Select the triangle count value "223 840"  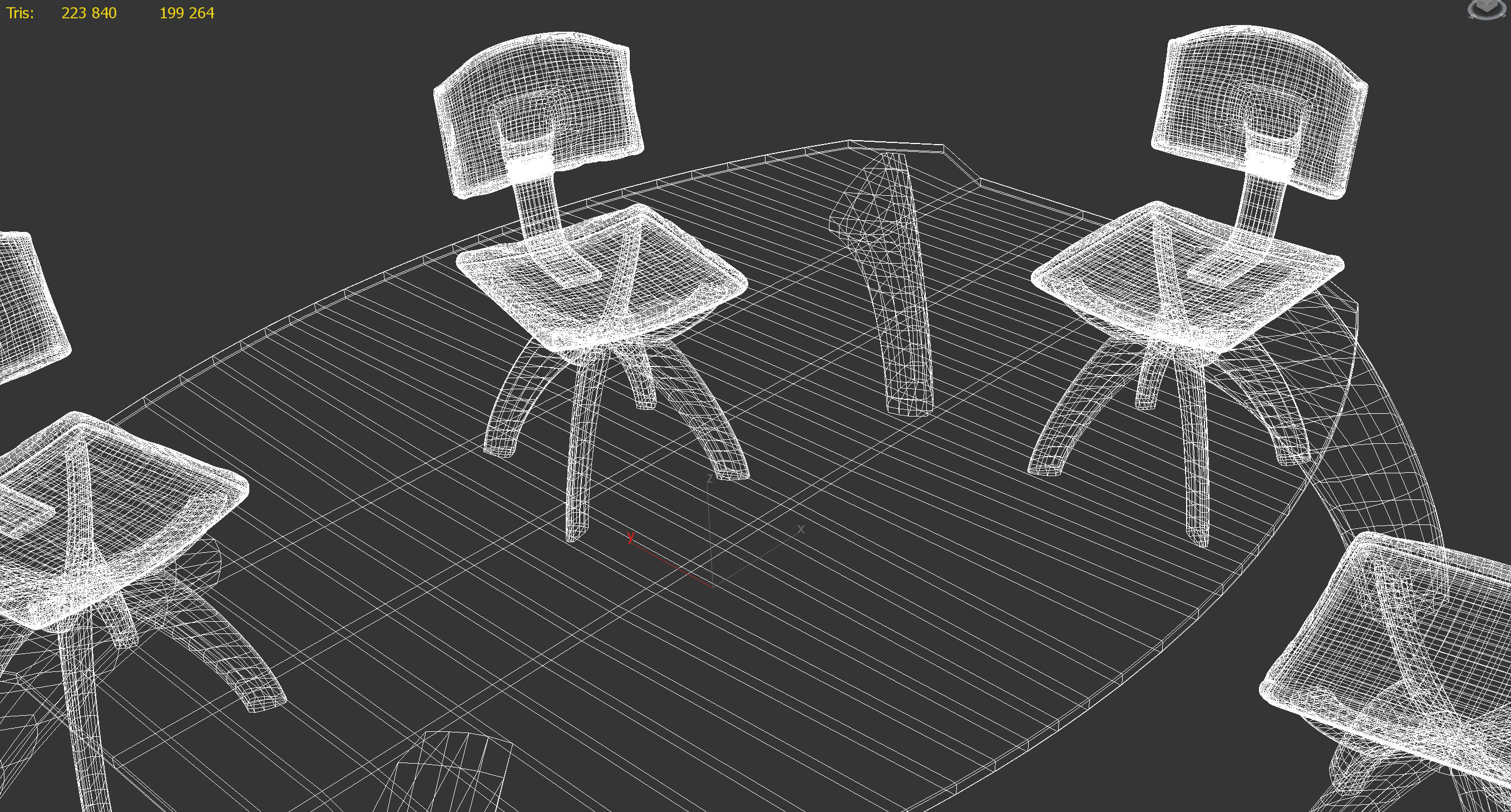coord(89,13)
